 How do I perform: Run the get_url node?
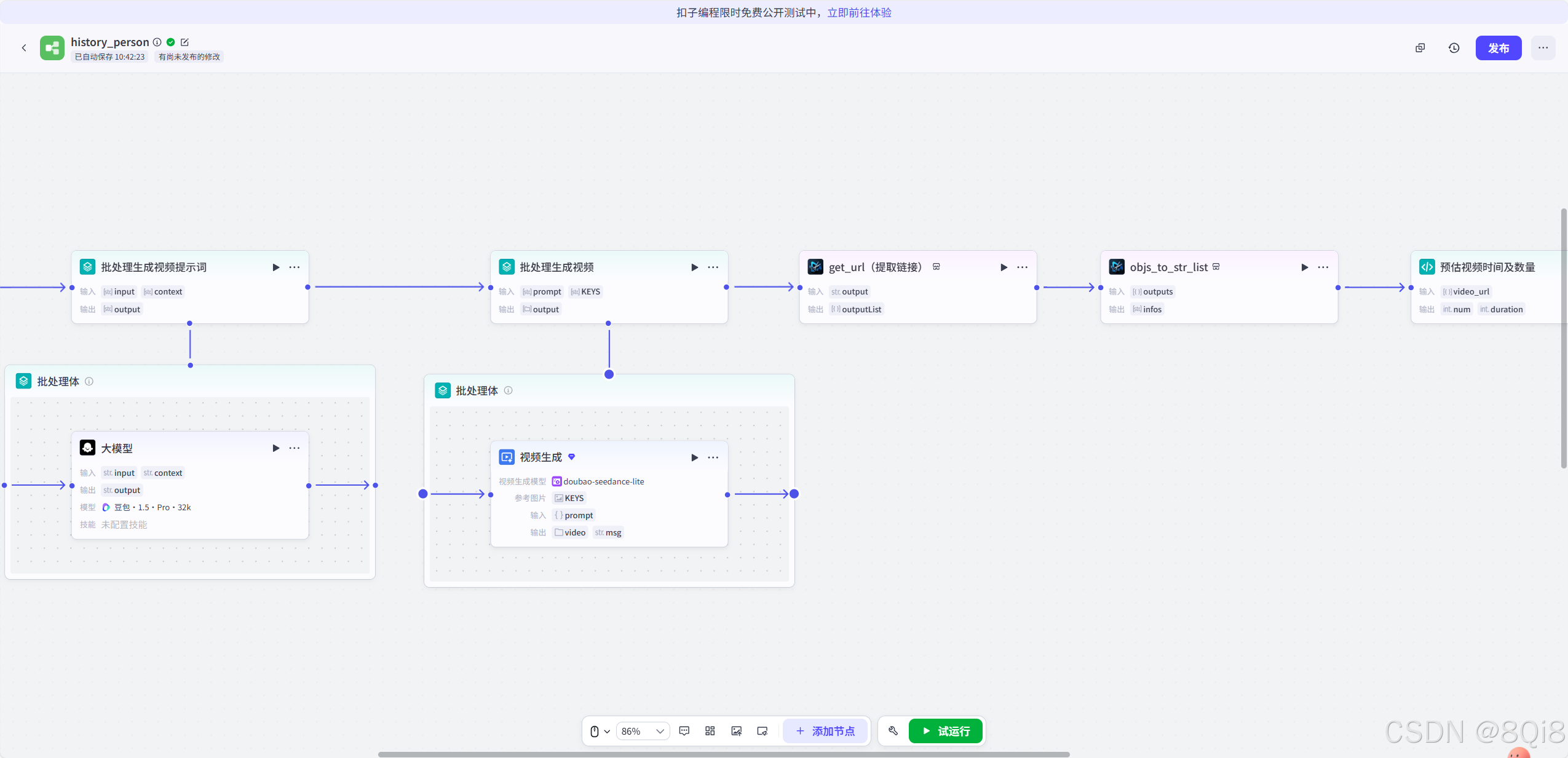point(1004,267)
